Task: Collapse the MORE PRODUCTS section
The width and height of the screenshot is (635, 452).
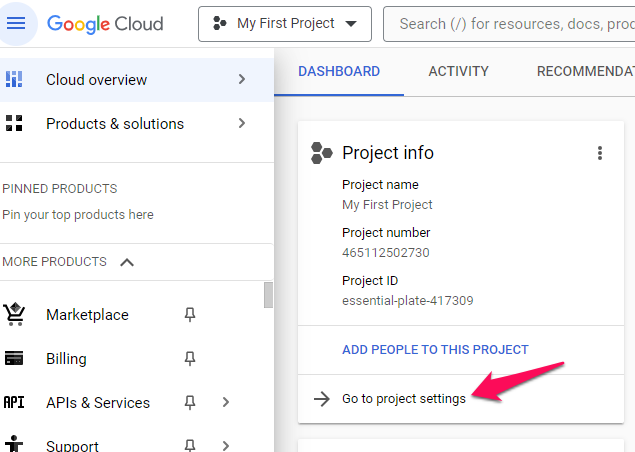Action: tap(127, 262)
